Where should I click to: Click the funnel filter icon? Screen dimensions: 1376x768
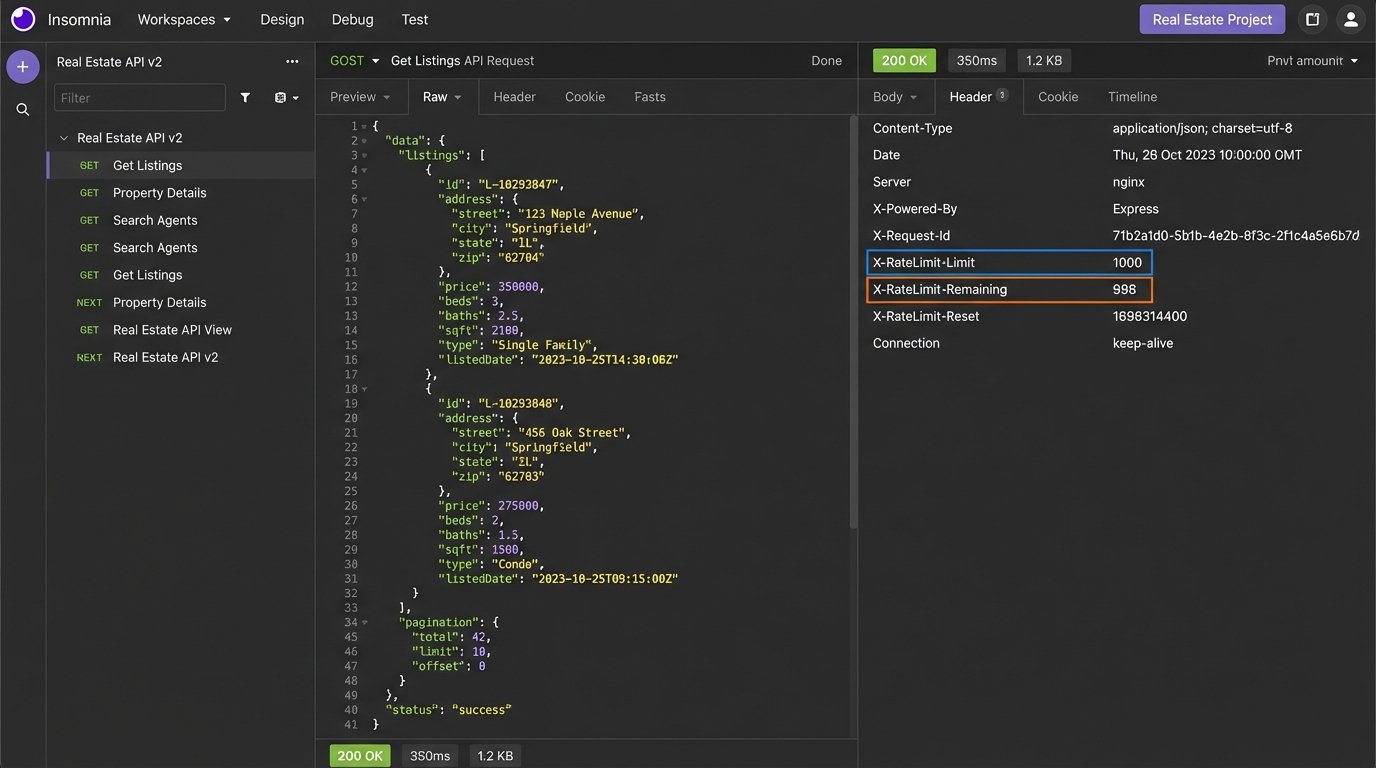click(245, 98)
